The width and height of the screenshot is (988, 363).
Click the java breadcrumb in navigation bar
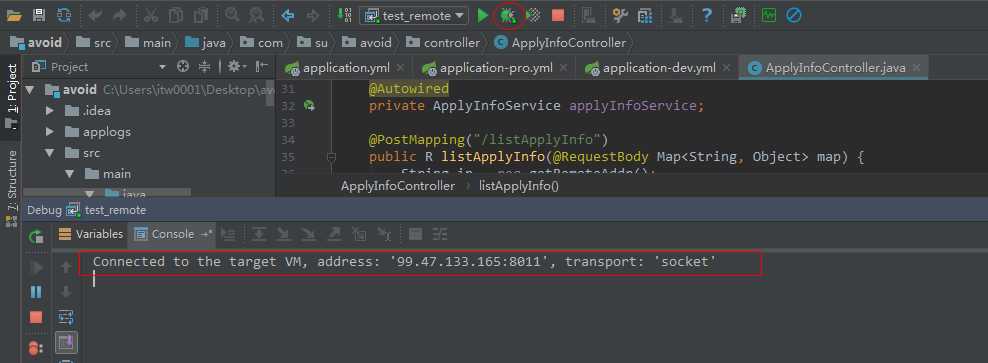click(x=205, y=42)
